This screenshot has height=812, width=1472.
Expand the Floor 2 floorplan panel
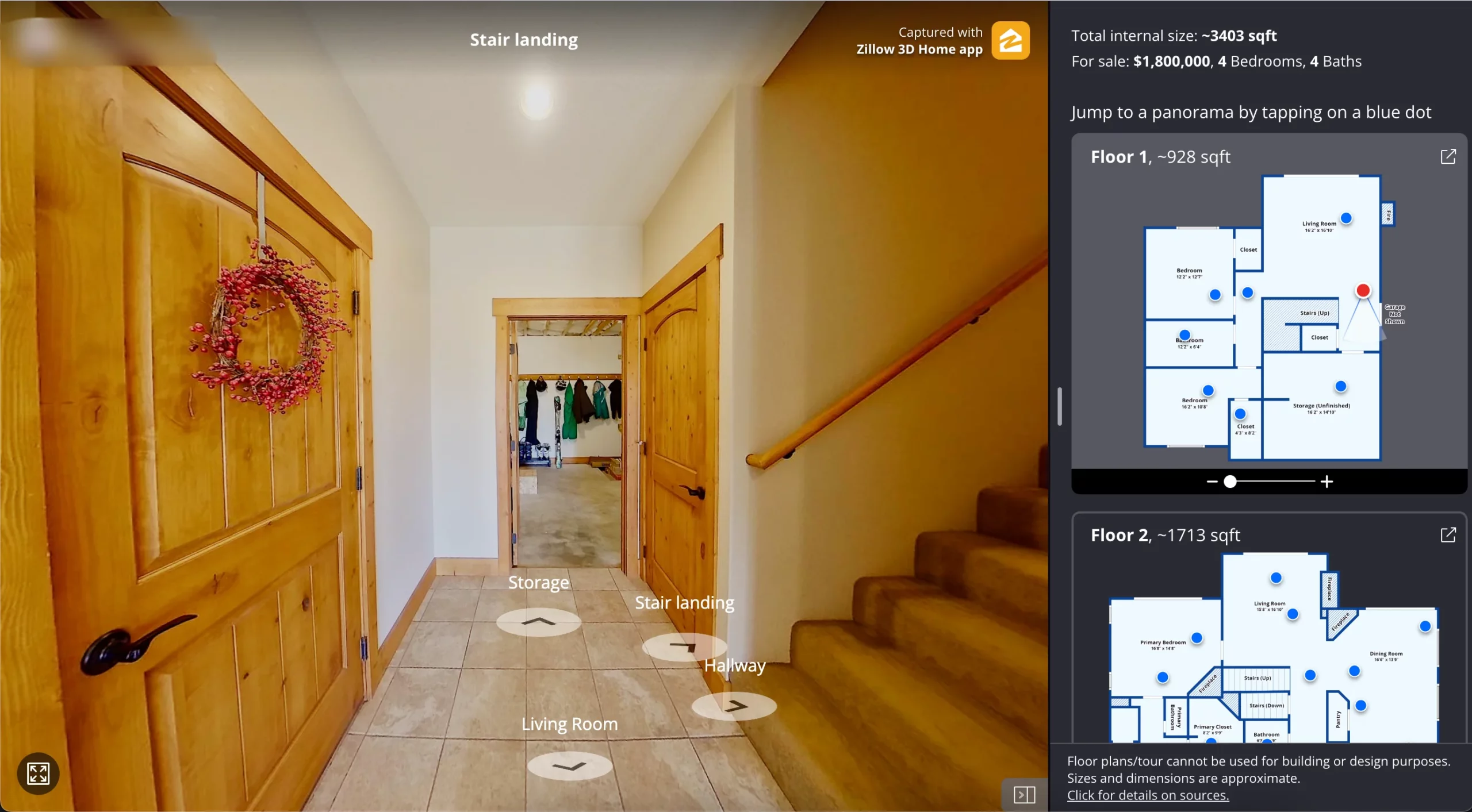coord(1447,534)
